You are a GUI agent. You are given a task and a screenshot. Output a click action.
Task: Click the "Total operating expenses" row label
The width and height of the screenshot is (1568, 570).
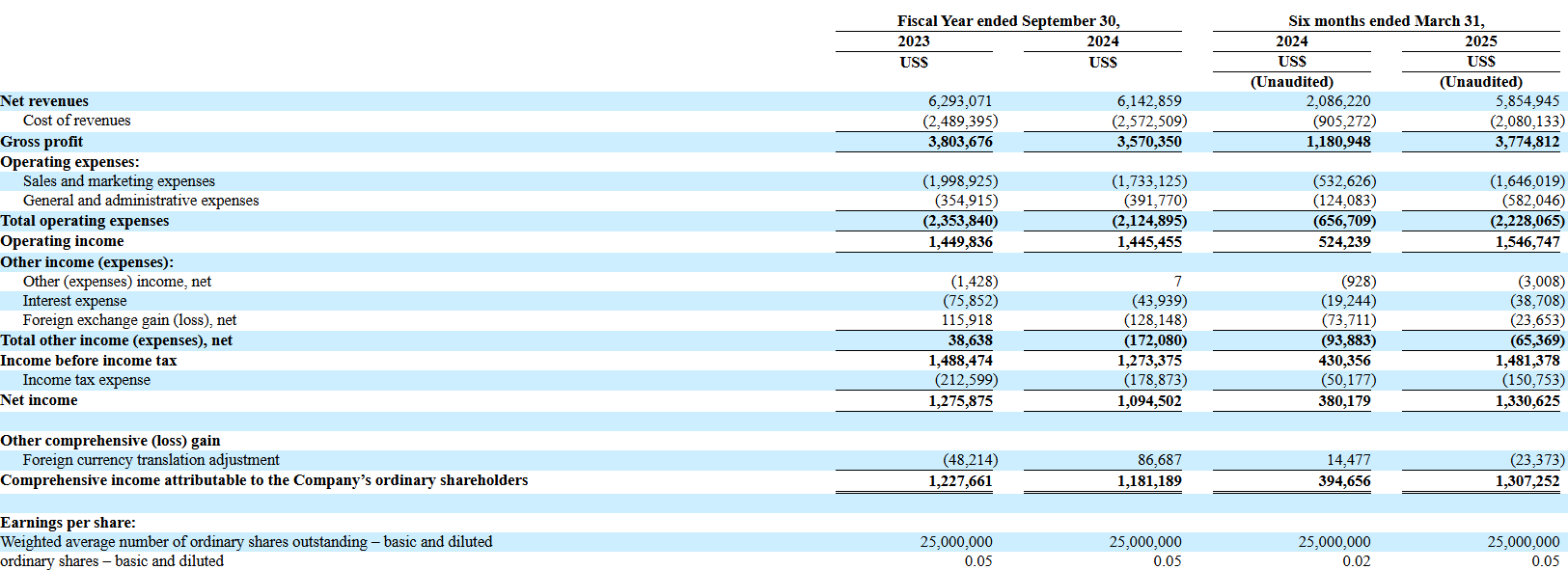click(x=85, y=221)
